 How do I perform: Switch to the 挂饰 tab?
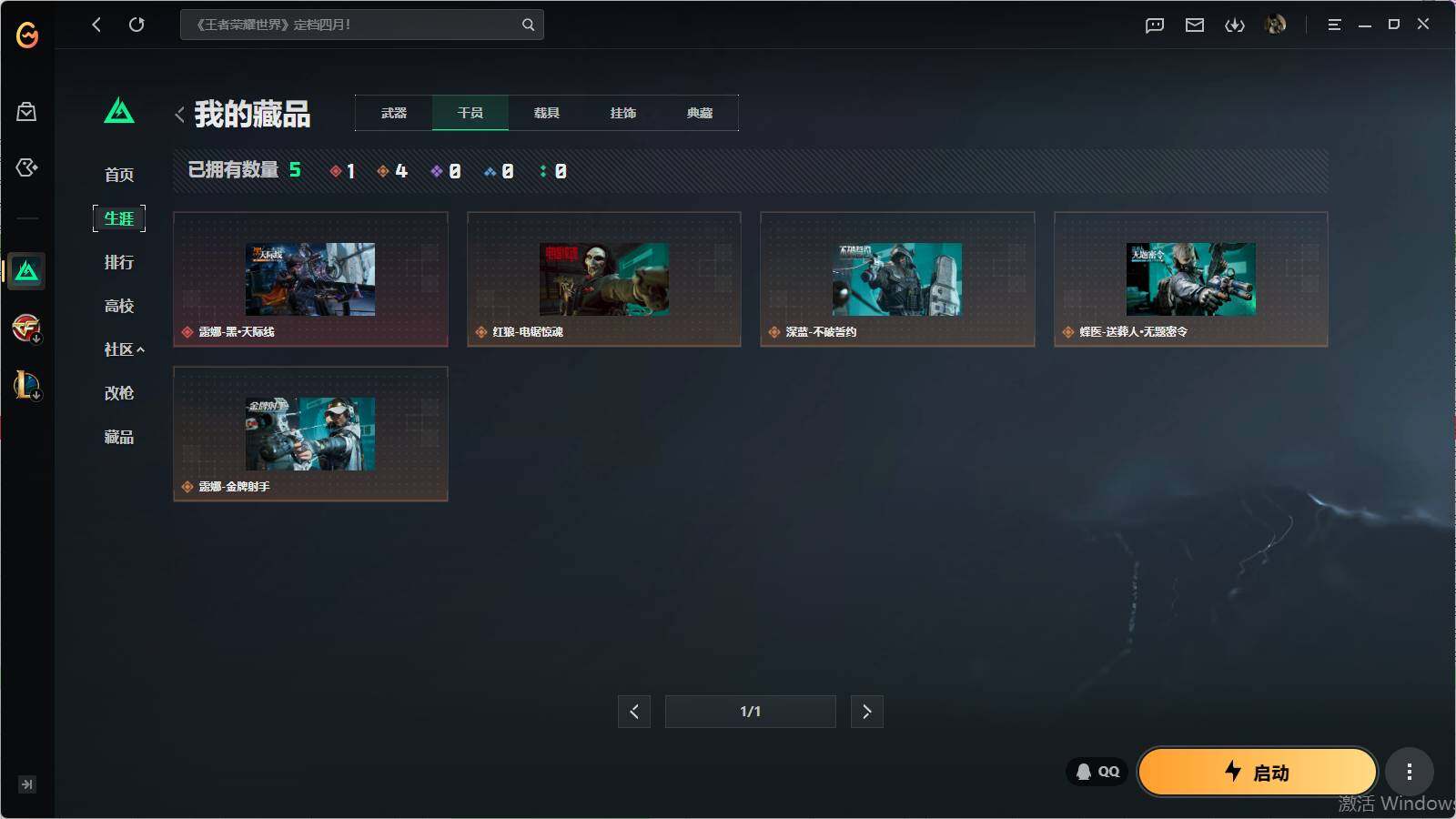[x=623, y=113]
